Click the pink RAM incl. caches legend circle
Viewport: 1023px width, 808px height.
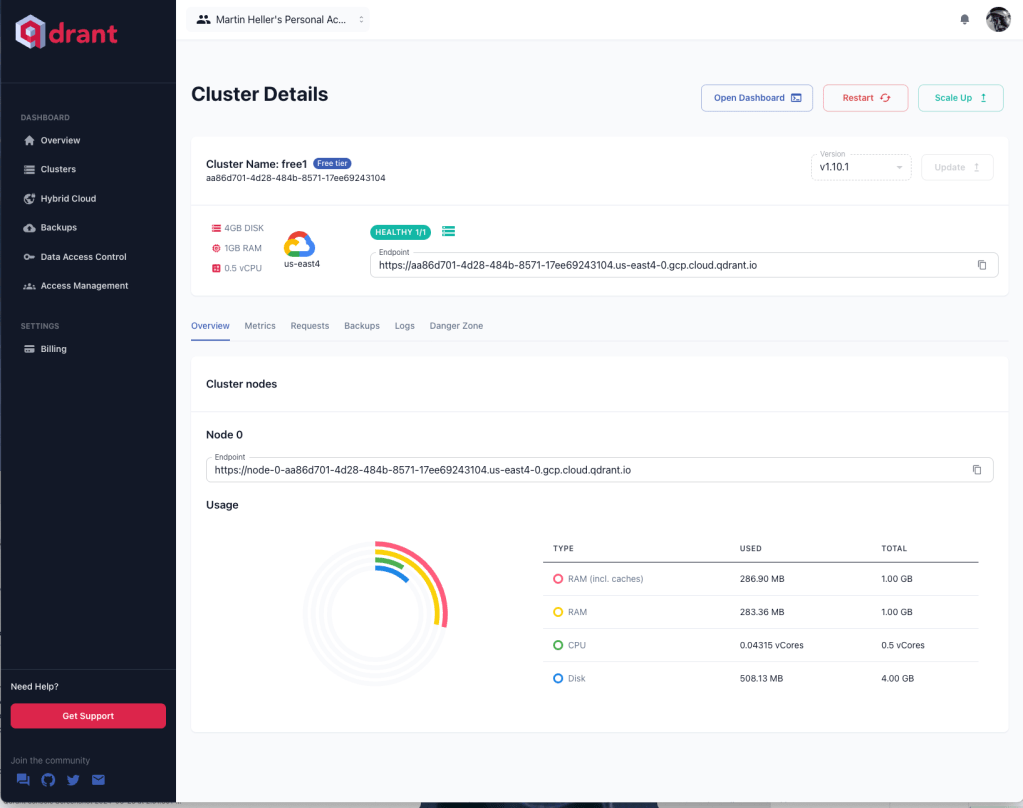coord(558,579)
